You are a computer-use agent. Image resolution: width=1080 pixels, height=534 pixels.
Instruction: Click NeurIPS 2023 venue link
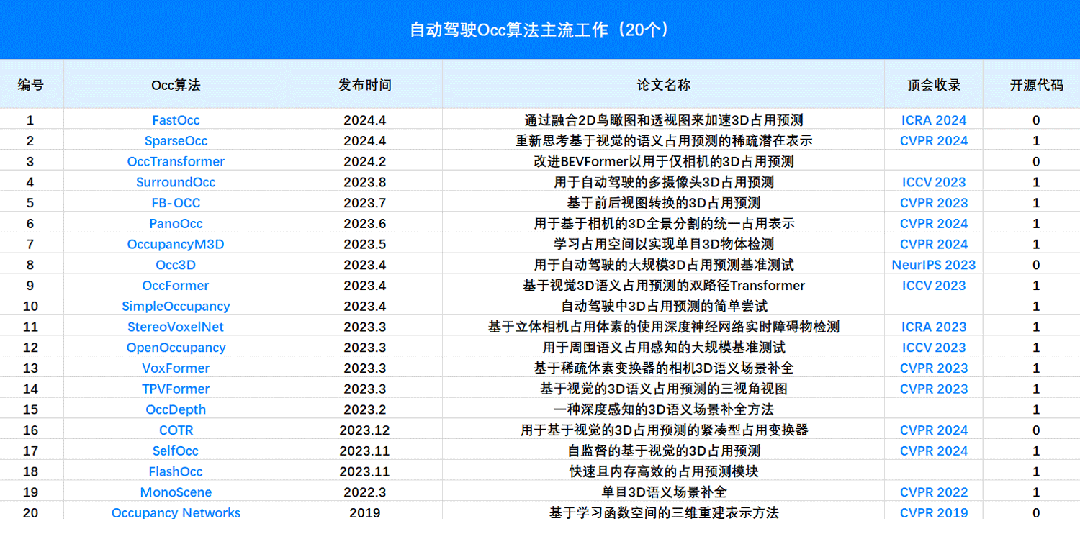(934, 265)
